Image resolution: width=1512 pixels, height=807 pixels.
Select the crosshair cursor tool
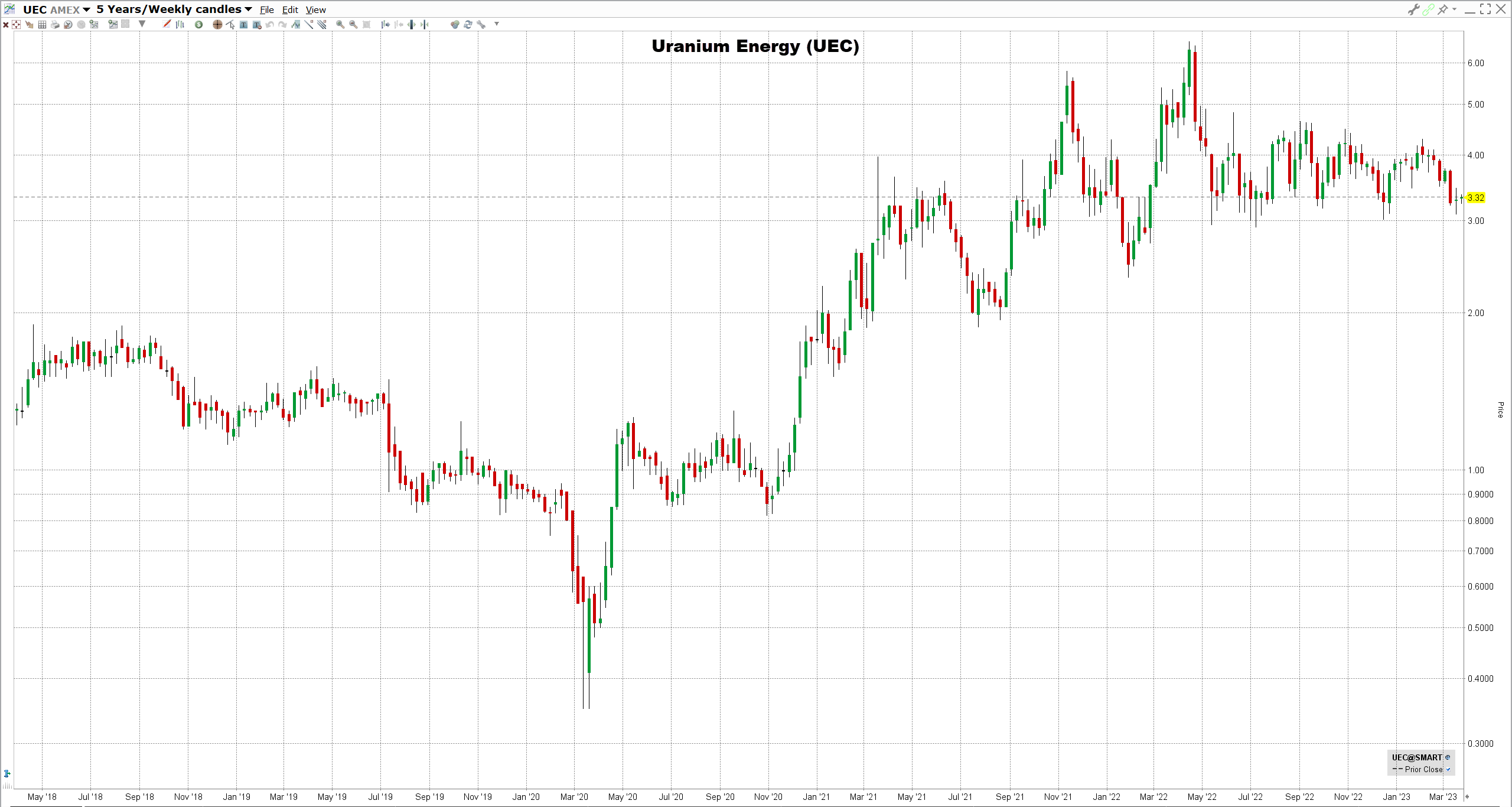[x=217, y=24]
